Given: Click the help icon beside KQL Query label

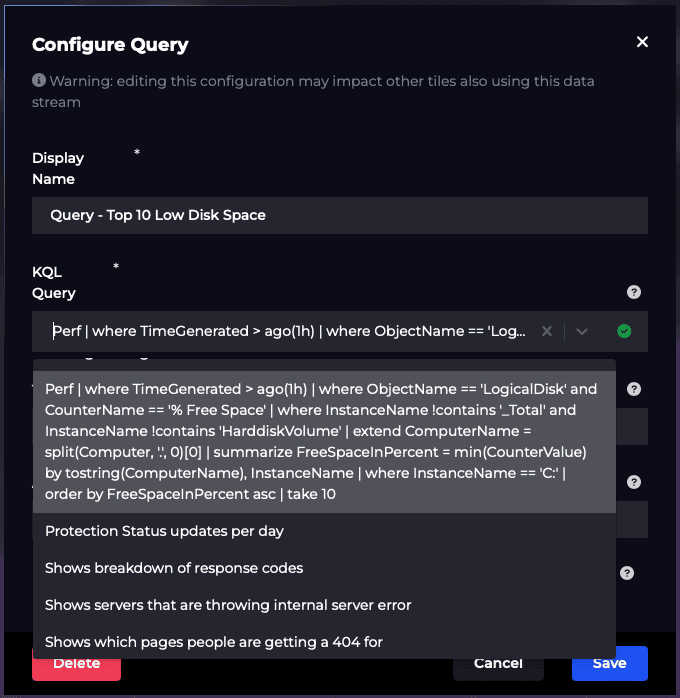Looking at the screenshot, I should (633, 292).
